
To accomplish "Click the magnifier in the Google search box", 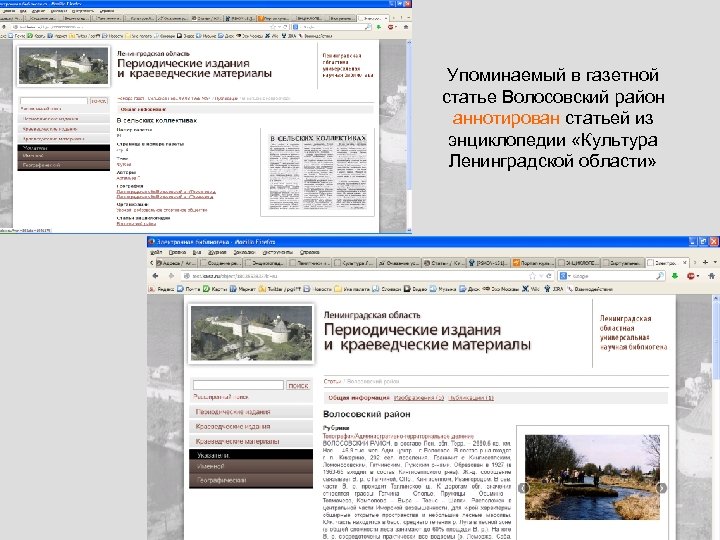I will (659, 276).
